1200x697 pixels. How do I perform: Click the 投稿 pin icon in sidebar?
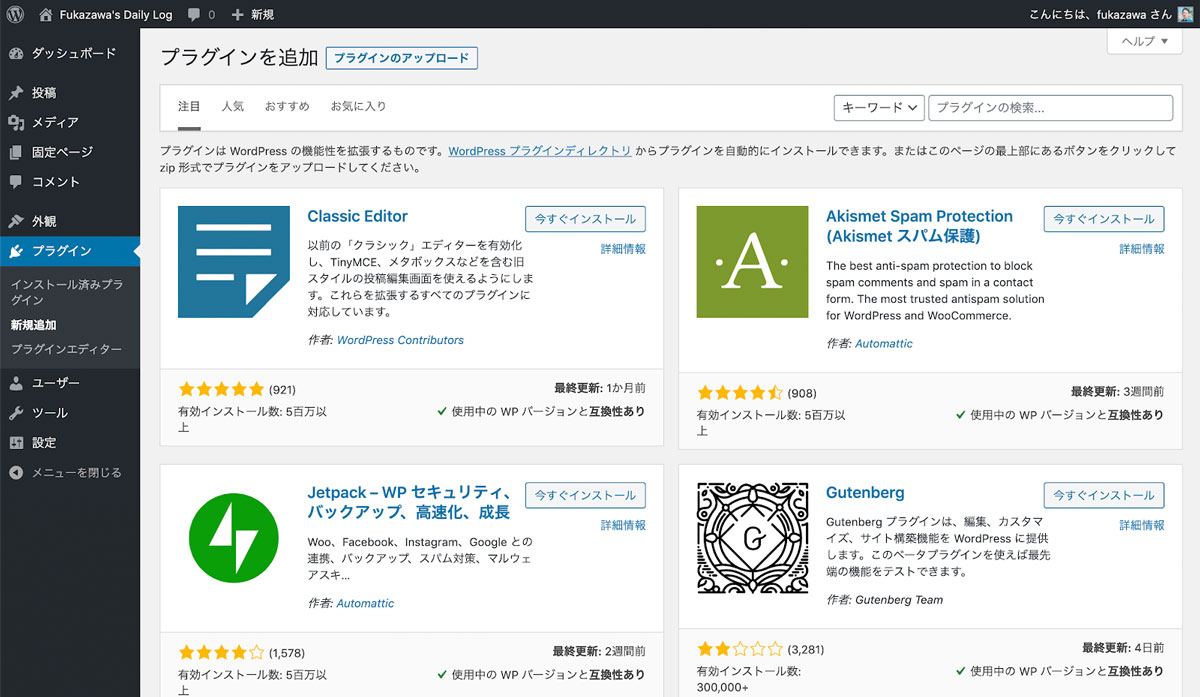(x=15, y=93)
